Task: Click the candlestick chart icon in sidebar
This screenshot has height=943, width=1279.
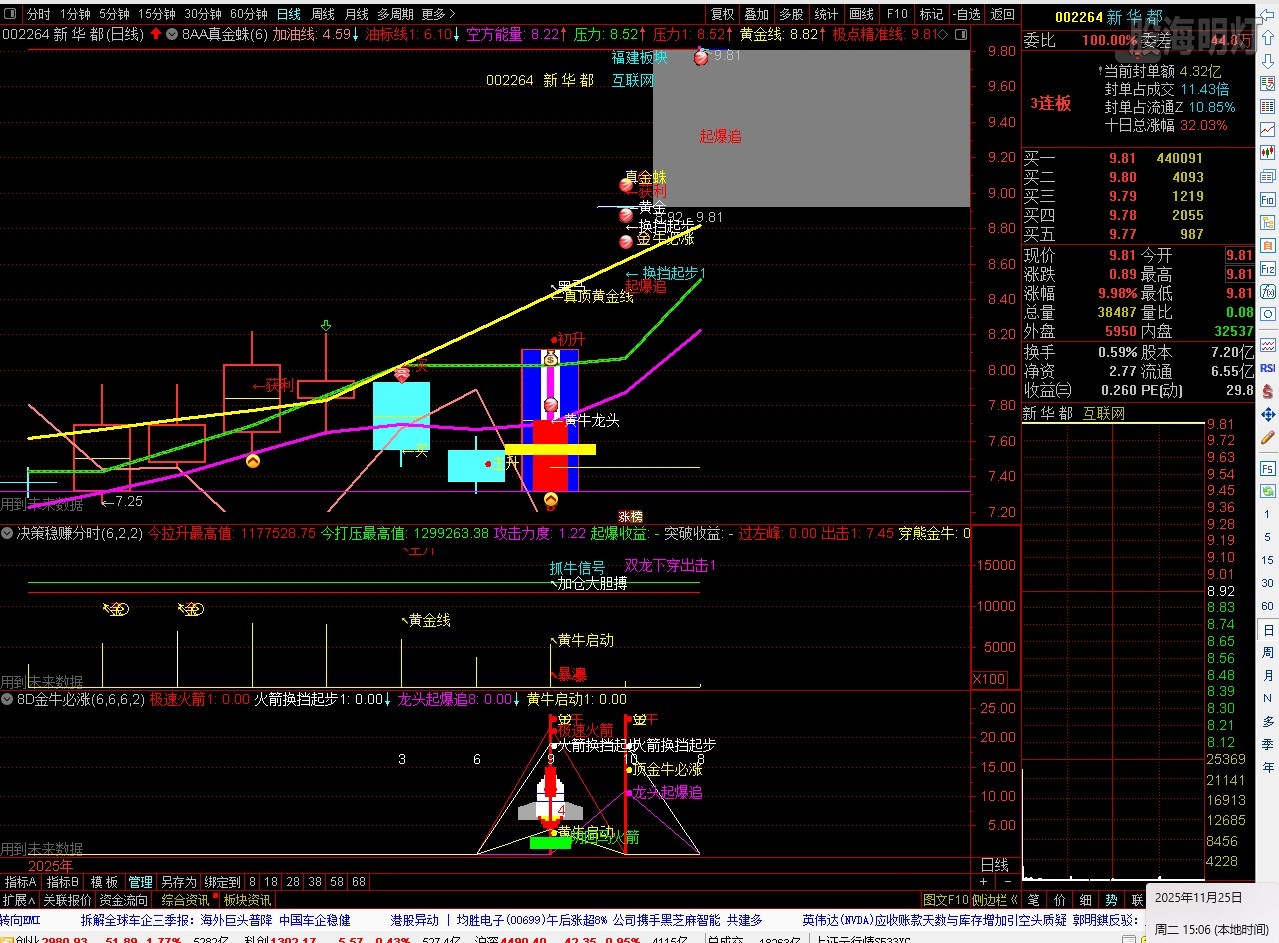Action: click(x=1268, y=151)
